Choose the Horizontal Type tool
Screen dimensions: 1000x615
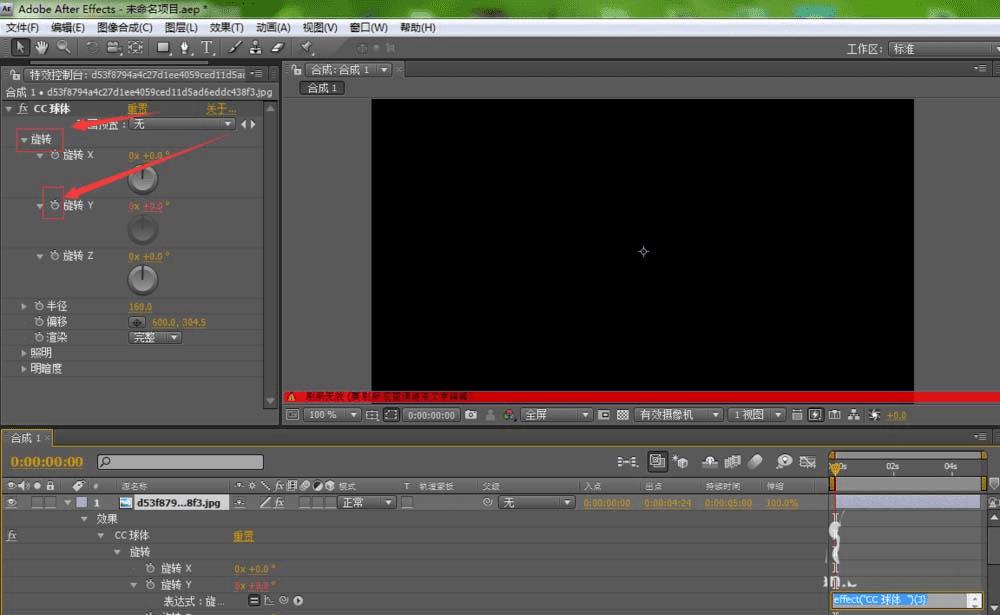207,47
